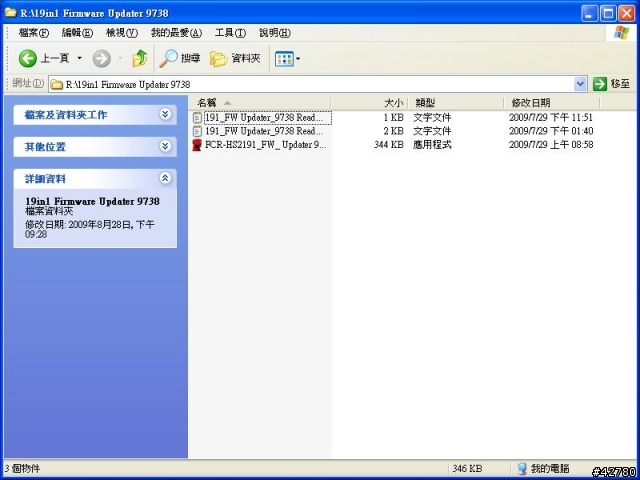Expand the address bar dropdown arrow

coord(580,84)
